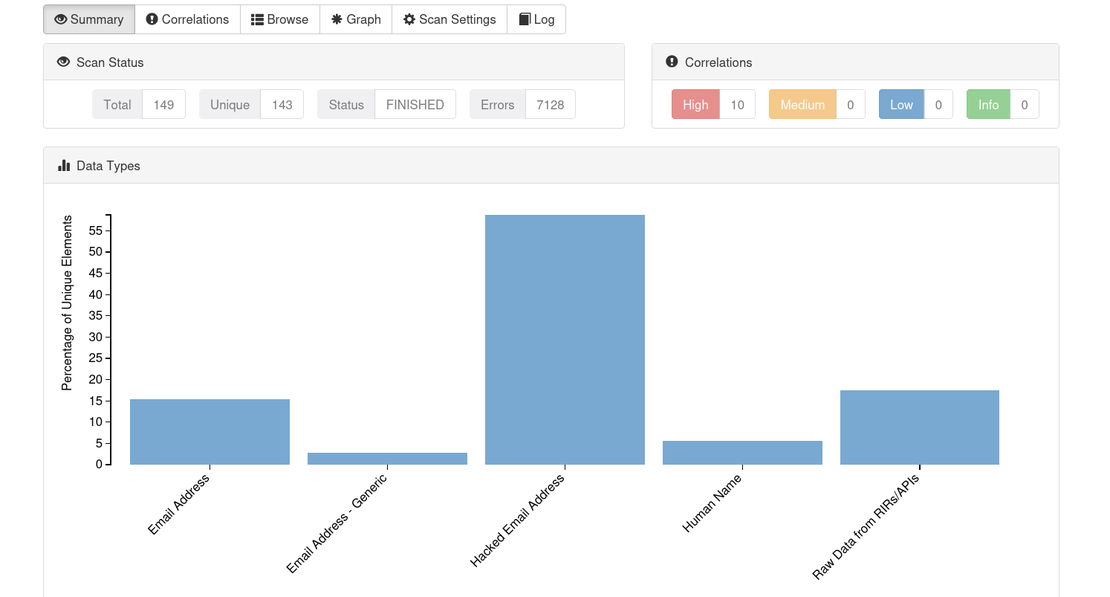The image size is (1110, 597).
Task: Click the gear icon on Scan Settings
Action: (409, 19)
